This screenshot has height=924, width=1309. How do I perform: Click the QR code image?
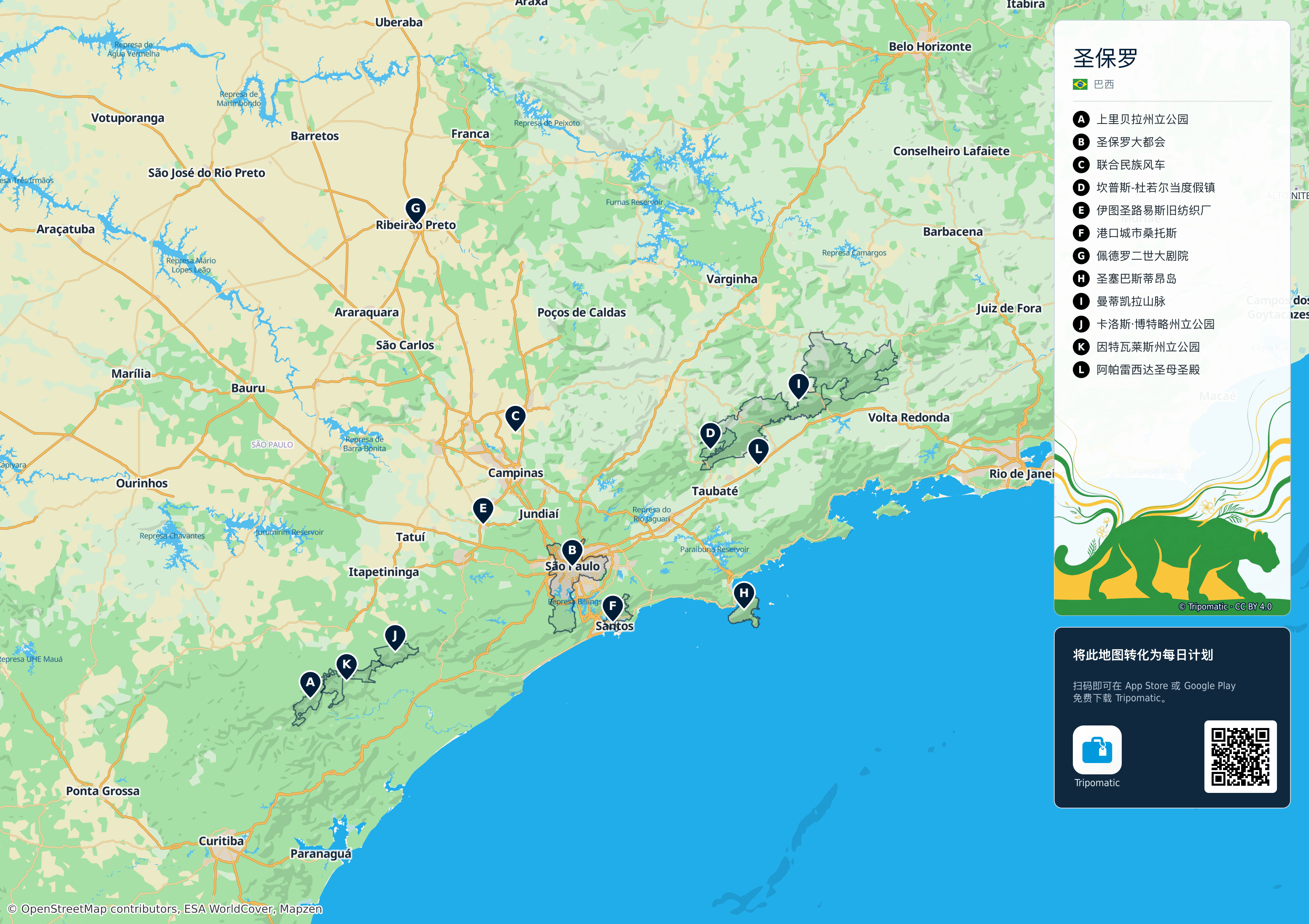pos(1240,756)
